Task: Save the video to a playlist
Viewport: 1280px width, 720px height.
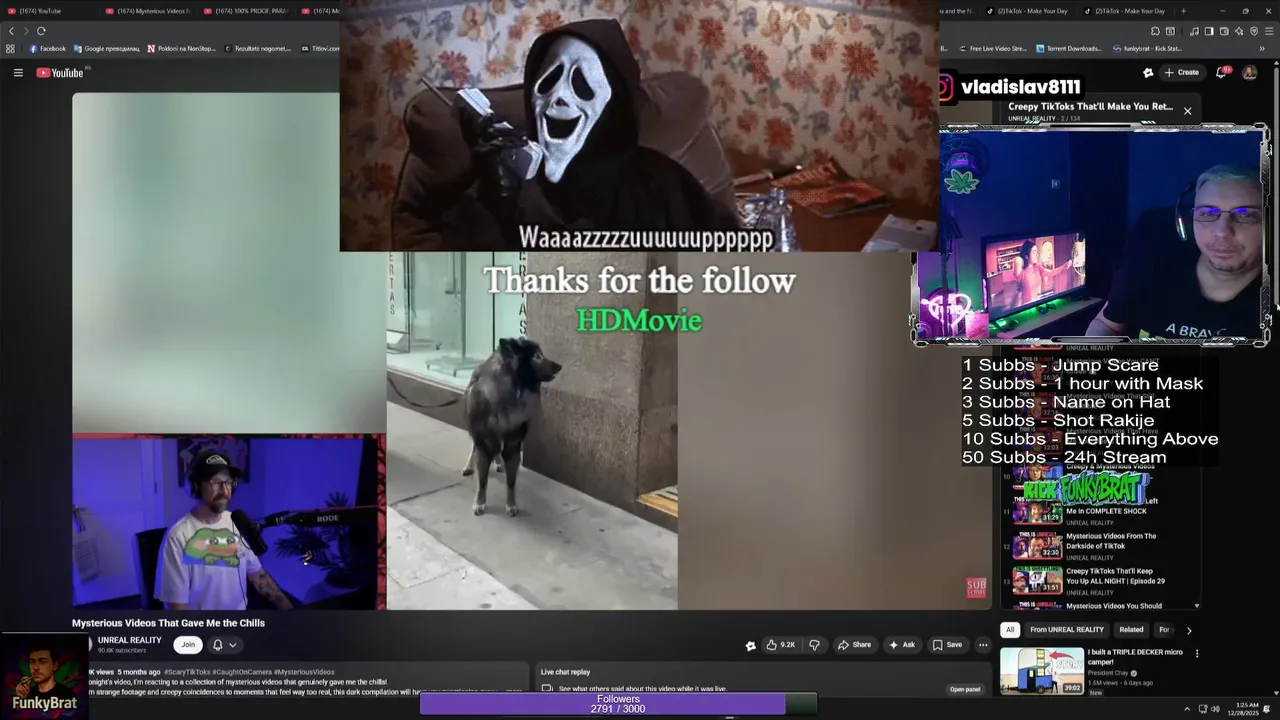Action: coord(948,645)
